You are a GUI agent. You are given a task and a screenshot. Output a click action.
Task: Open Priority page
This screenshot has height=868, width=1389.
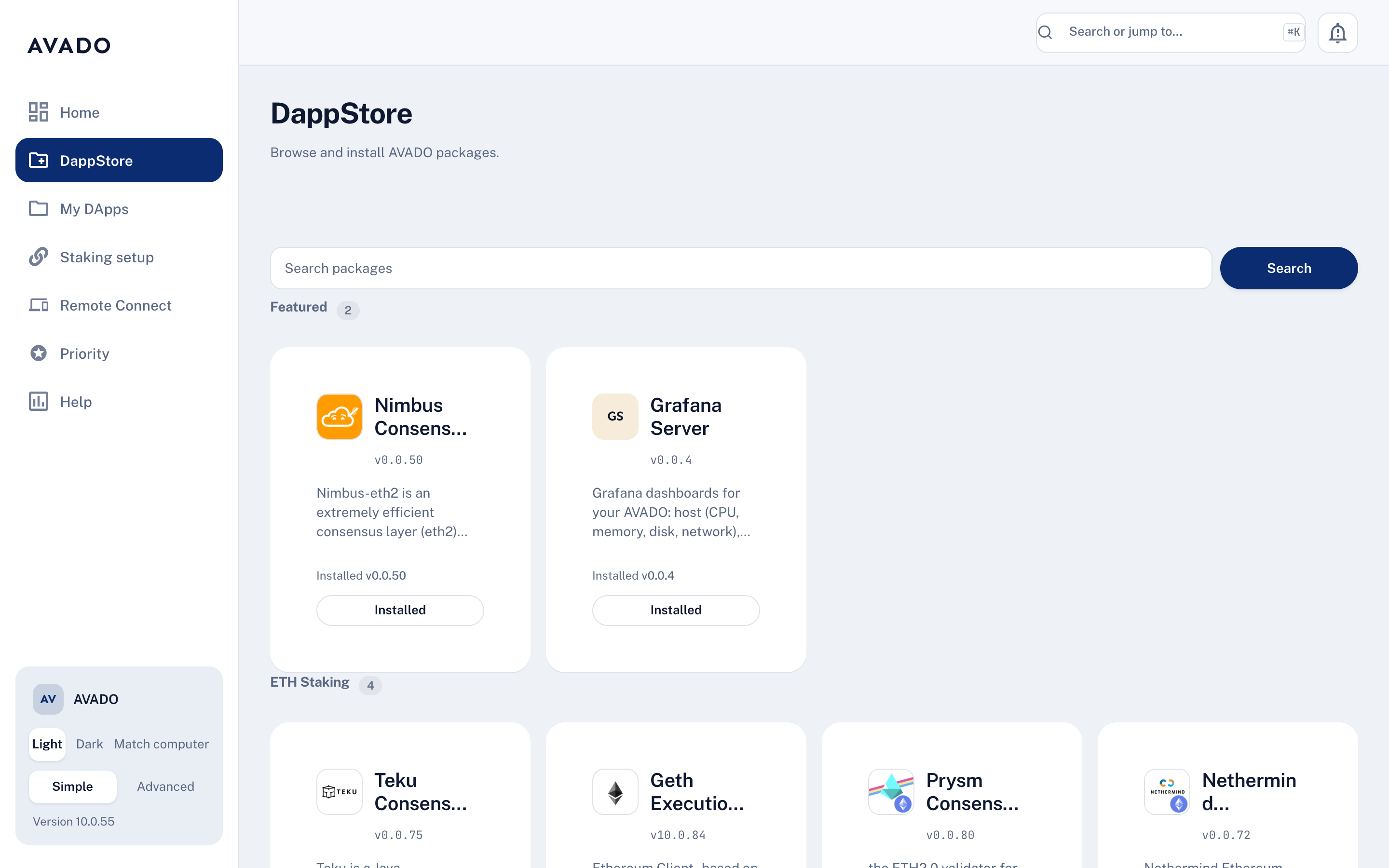click(x=119, y=353)
